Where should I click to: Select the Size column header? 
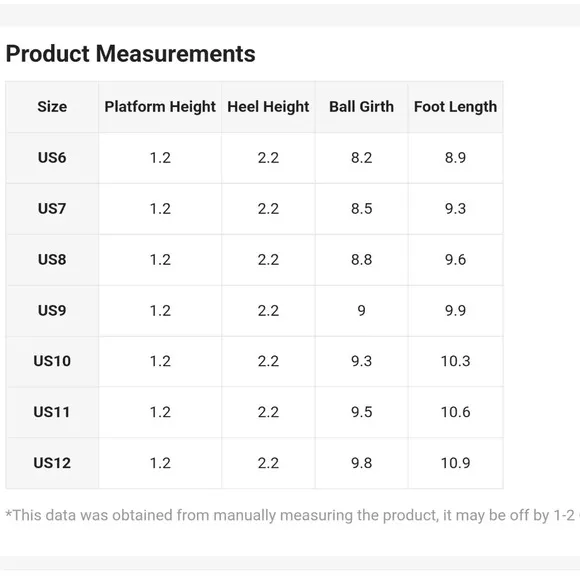[52, 107]
